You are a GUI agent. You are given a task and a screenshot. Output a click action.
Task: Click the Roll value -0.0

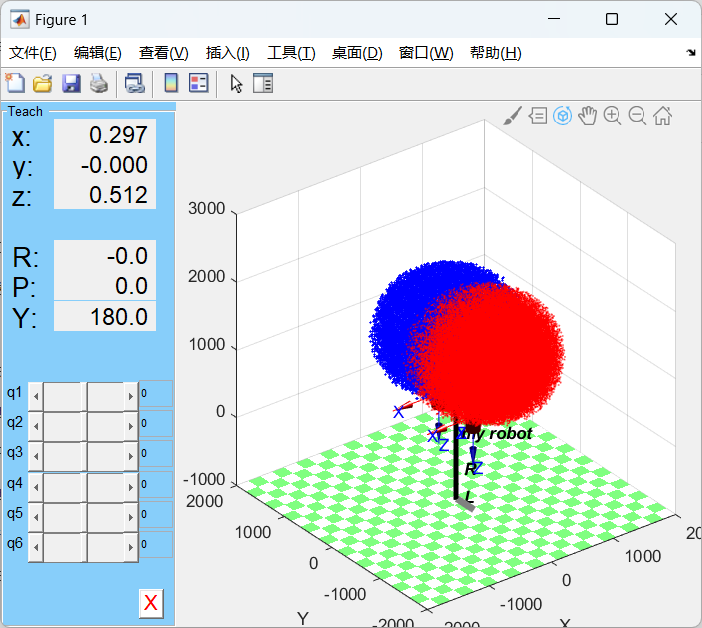(105, 256)
